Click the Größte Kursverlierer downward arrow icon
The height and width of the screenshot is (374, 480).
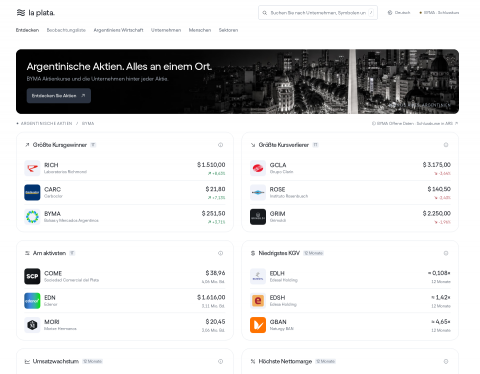(x=253, y=145)
